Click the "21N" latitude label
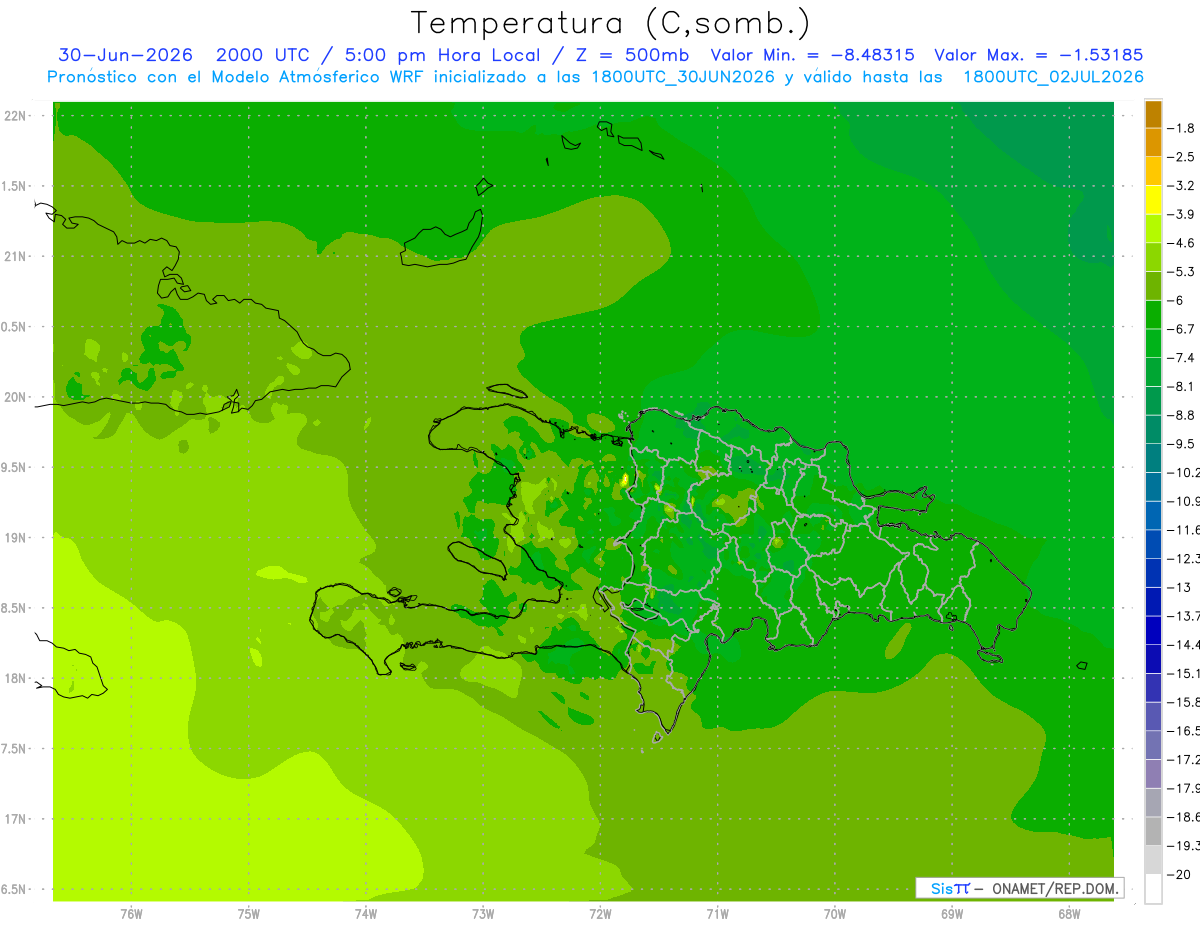 [x=16, y=256]
